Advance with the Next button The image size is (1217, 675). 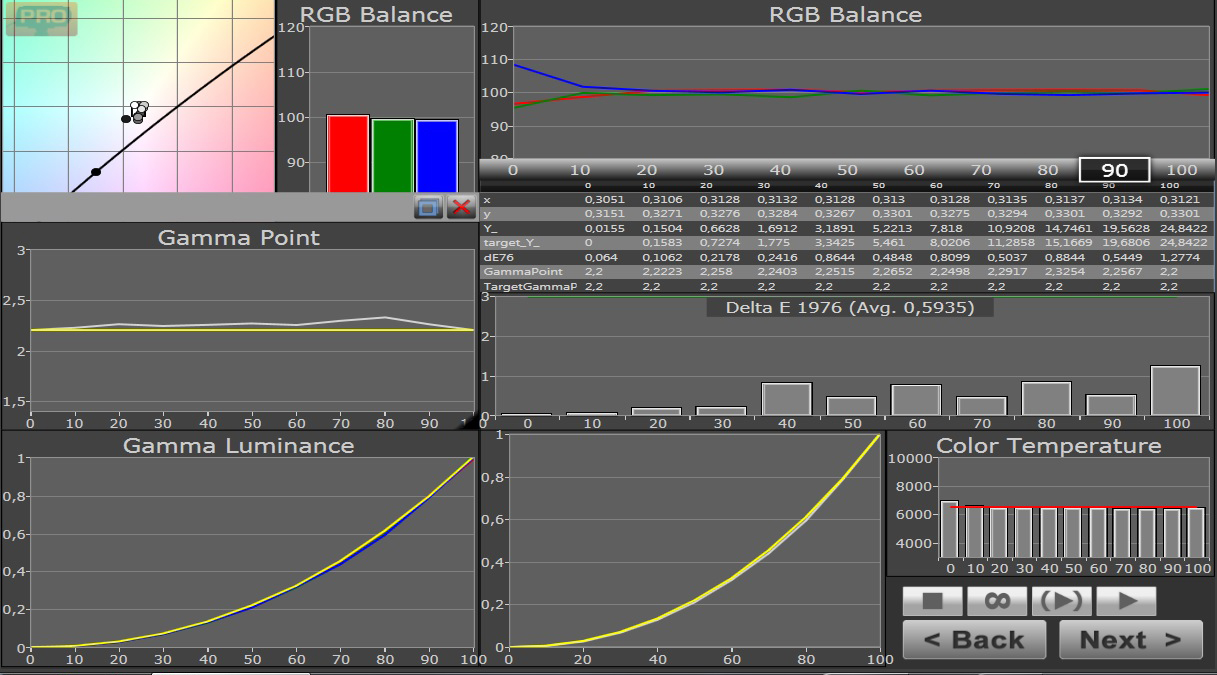[x=1131, y=640]
